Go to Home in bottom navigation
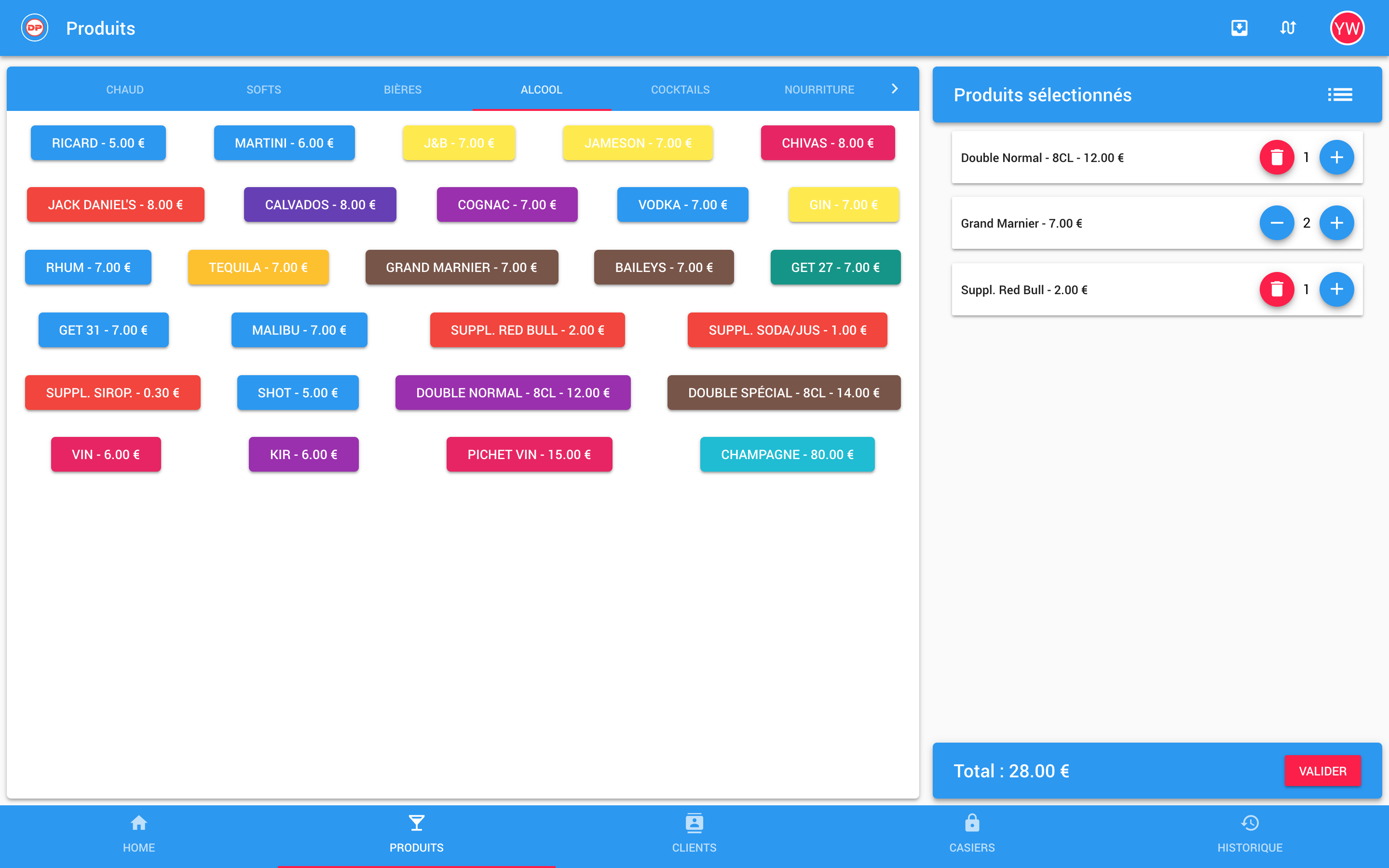 point(138,833)
